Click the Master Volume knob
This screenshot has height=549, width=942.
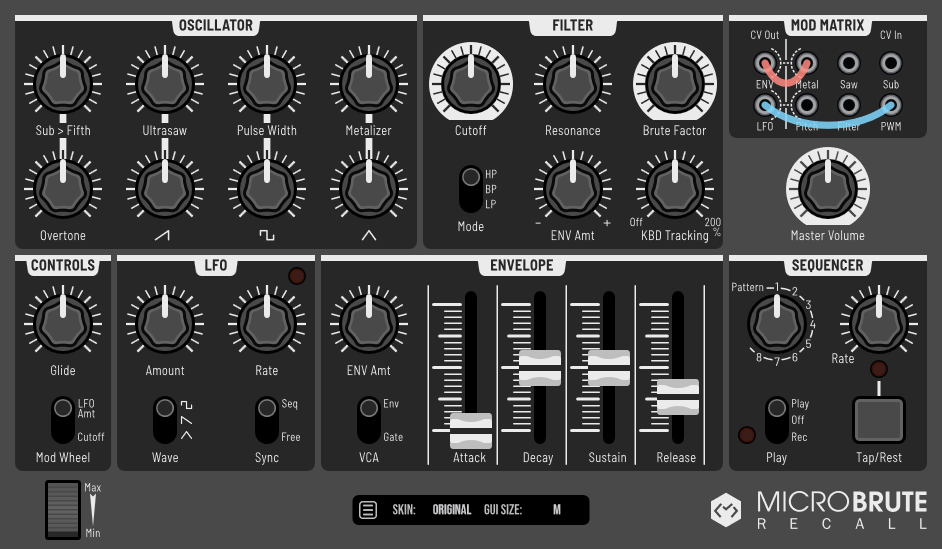828,188
